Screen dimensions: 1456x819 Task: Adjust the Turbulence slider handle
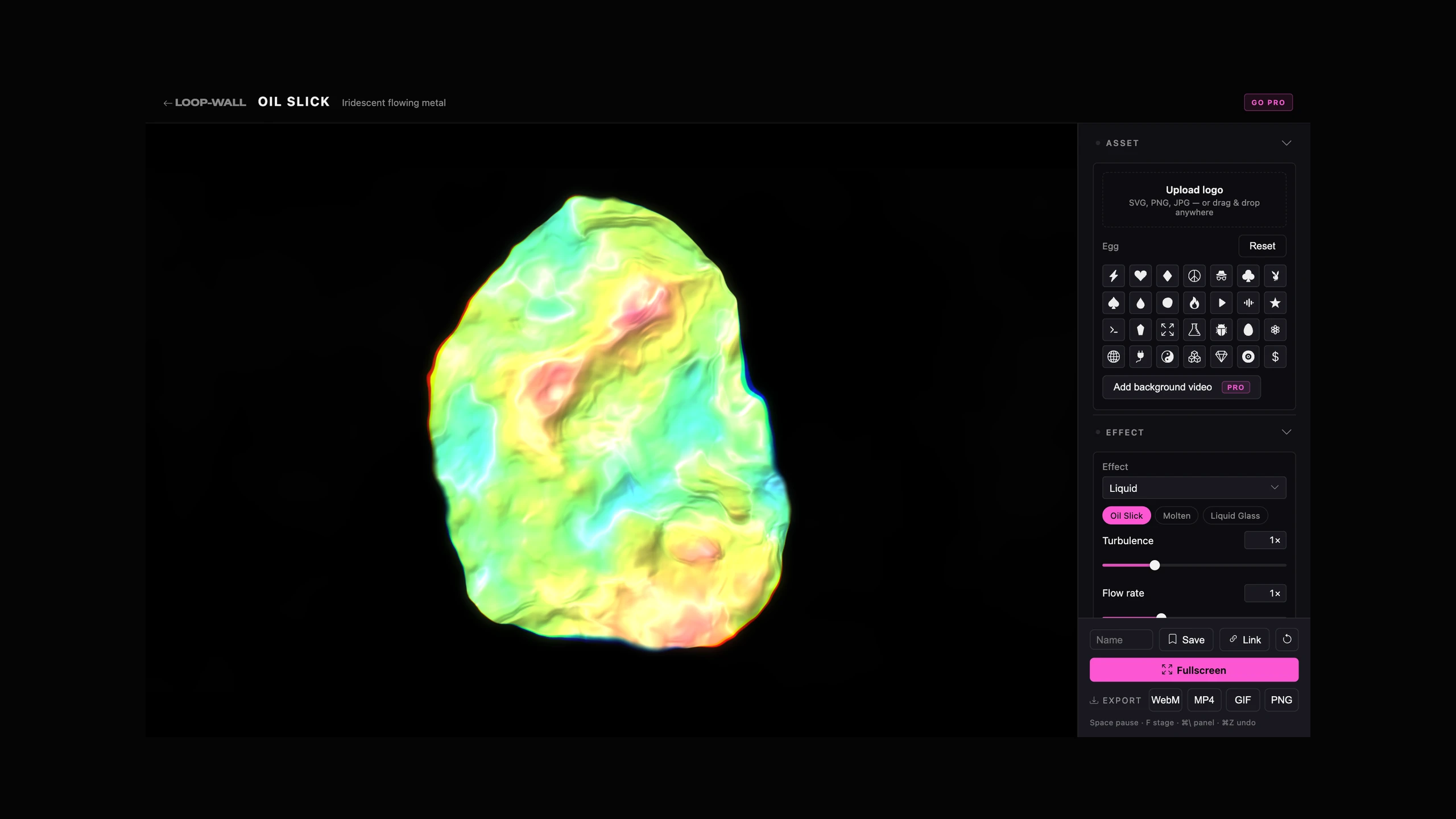click(x=1155, y=565)
